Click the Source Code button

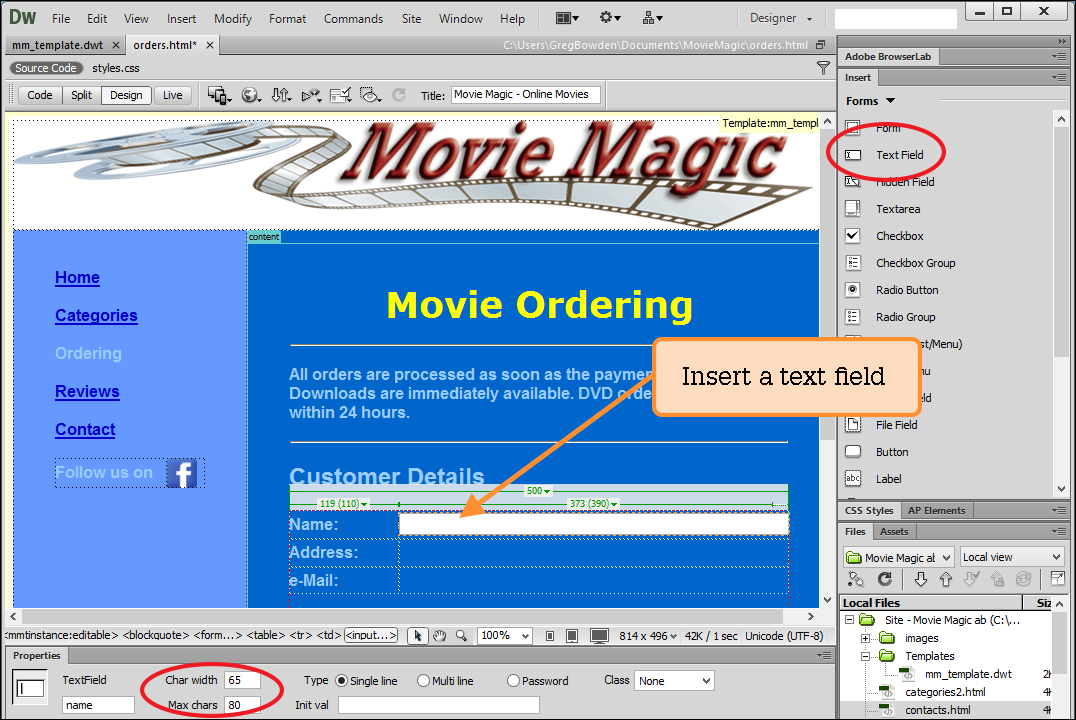pos(46,68)
